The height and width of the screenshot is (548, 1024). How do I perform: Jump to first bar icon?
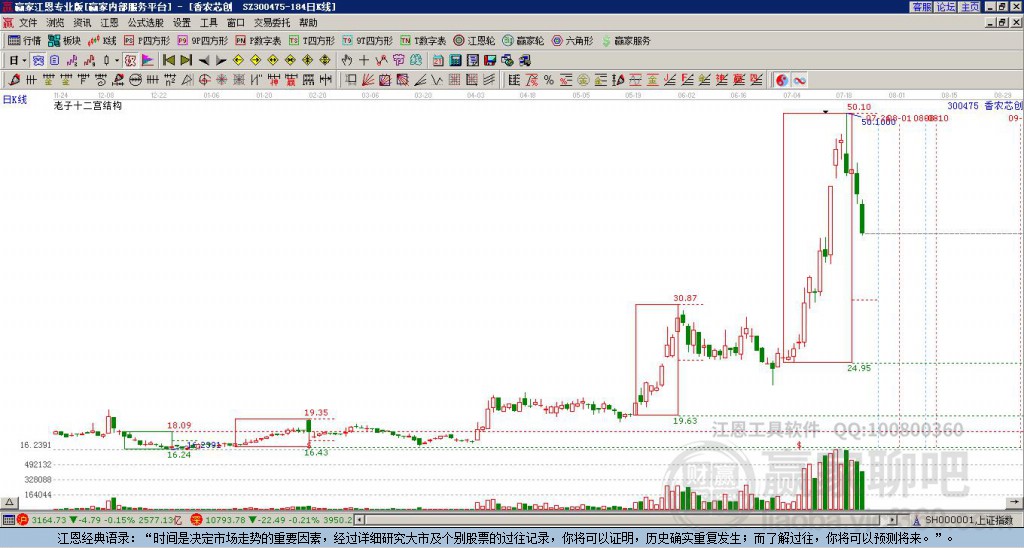168,61
